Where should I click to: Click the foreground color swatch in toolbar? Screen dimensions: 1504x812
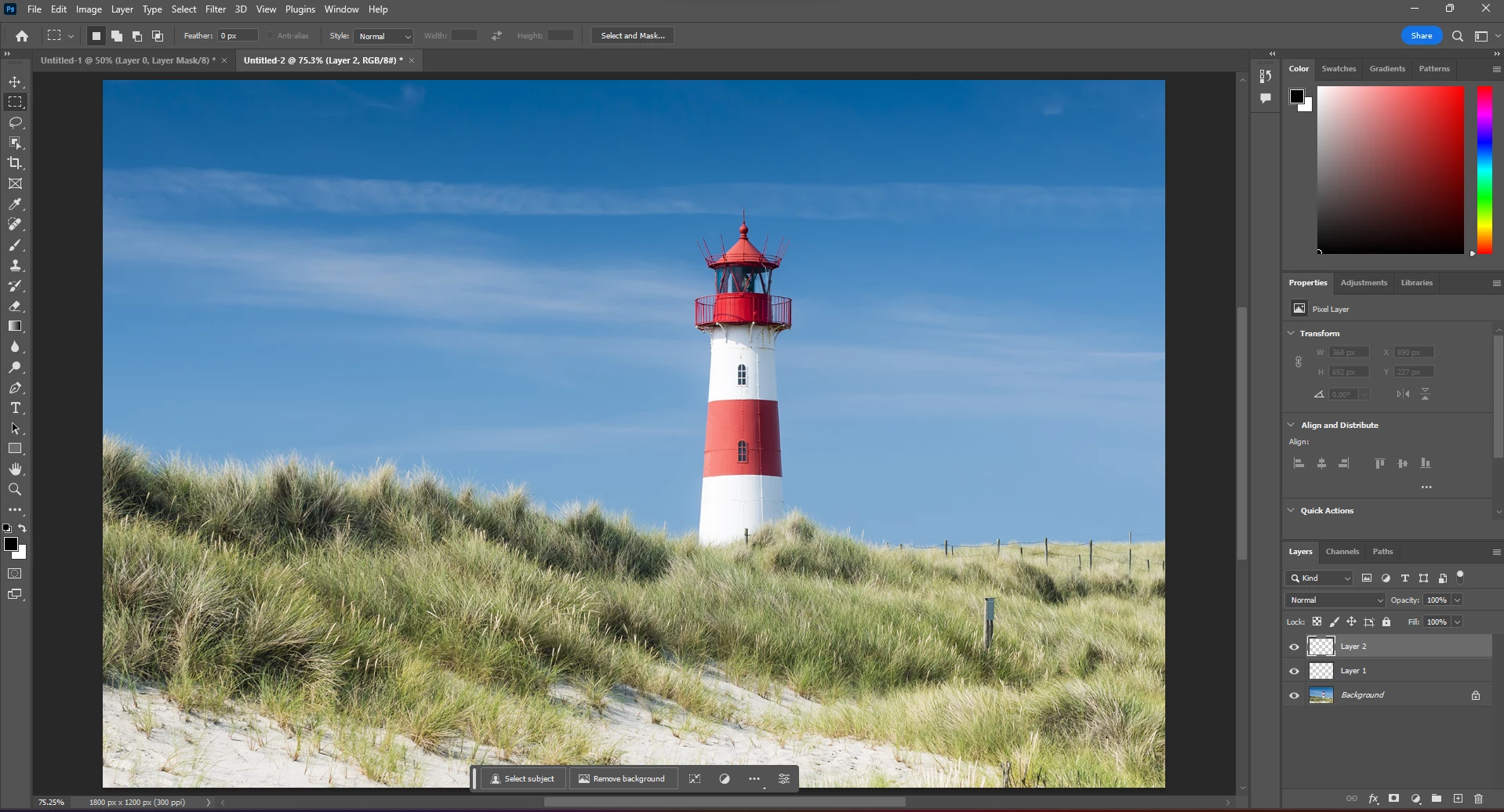click(11, 544)
